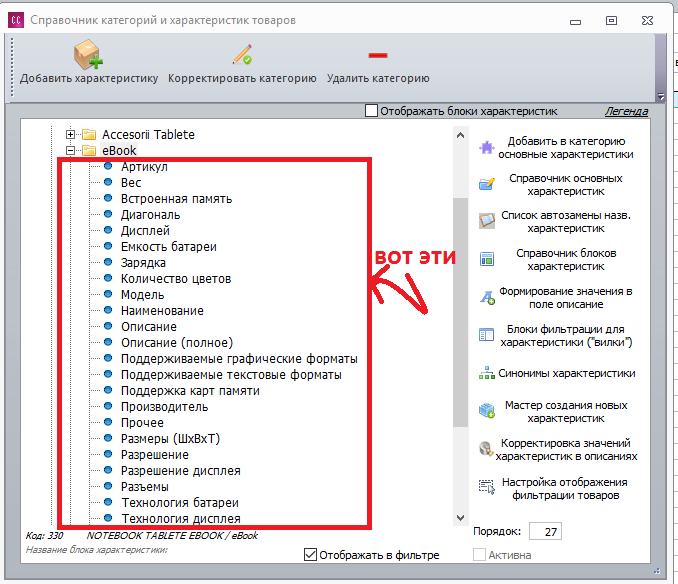This screenshot has height=584, width=678.
Task: Enable Отображать блоки характеристик checkbox
Action: coord(371,111)
